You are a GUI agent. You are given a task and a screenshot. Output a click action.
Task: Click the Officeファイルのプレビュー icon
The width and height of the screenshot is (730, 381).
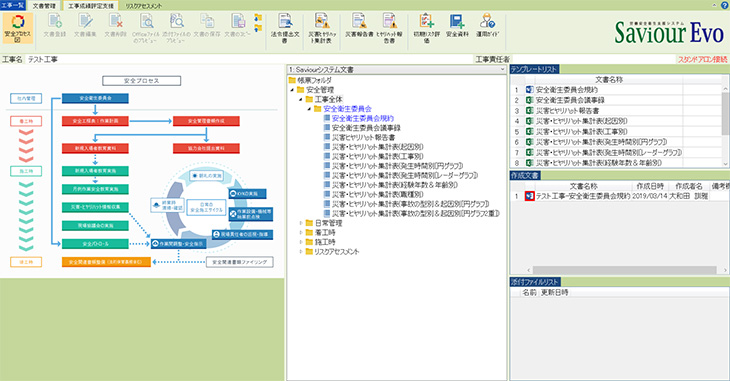[146, 28]
